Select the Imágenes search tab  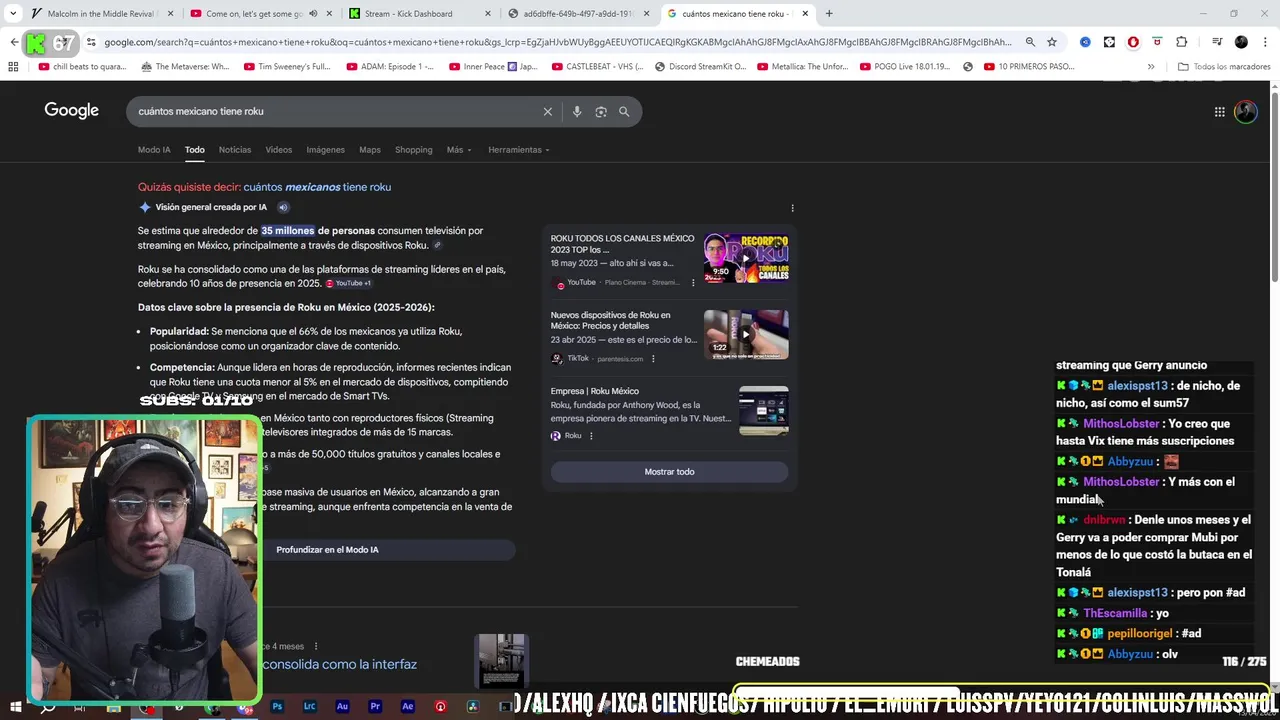pyautogui.click(x=325, y=150)
